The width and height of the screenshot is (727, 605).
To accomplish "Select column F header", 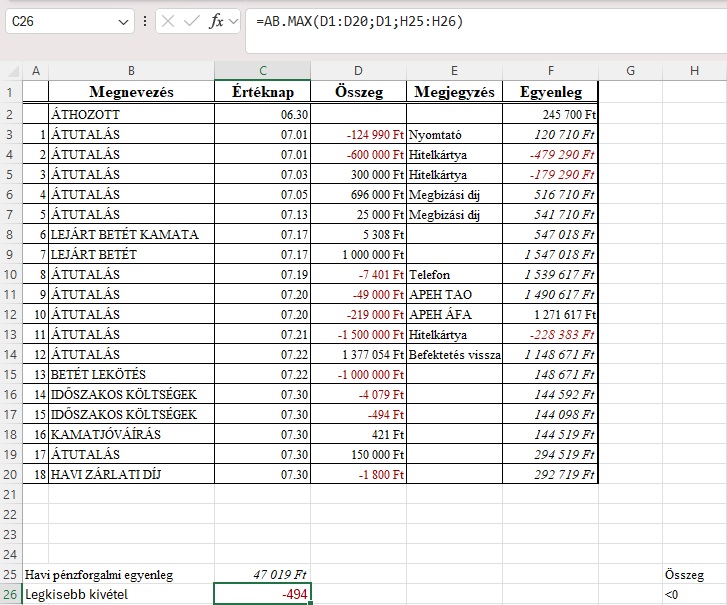I will tap(550, 70).
